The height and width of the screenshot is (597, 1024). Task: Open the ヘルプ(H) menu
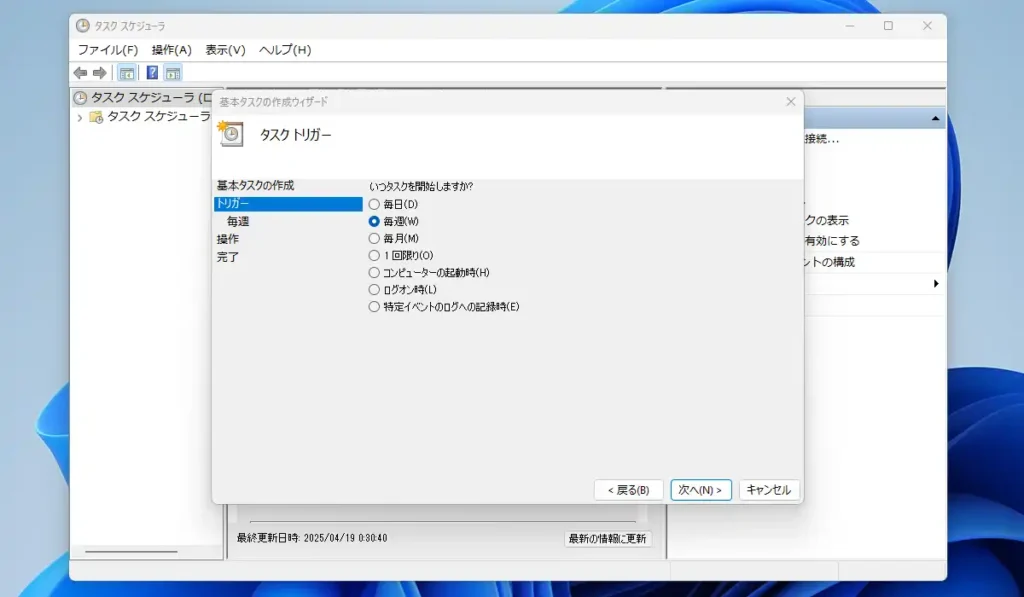(x=285, y=50)
